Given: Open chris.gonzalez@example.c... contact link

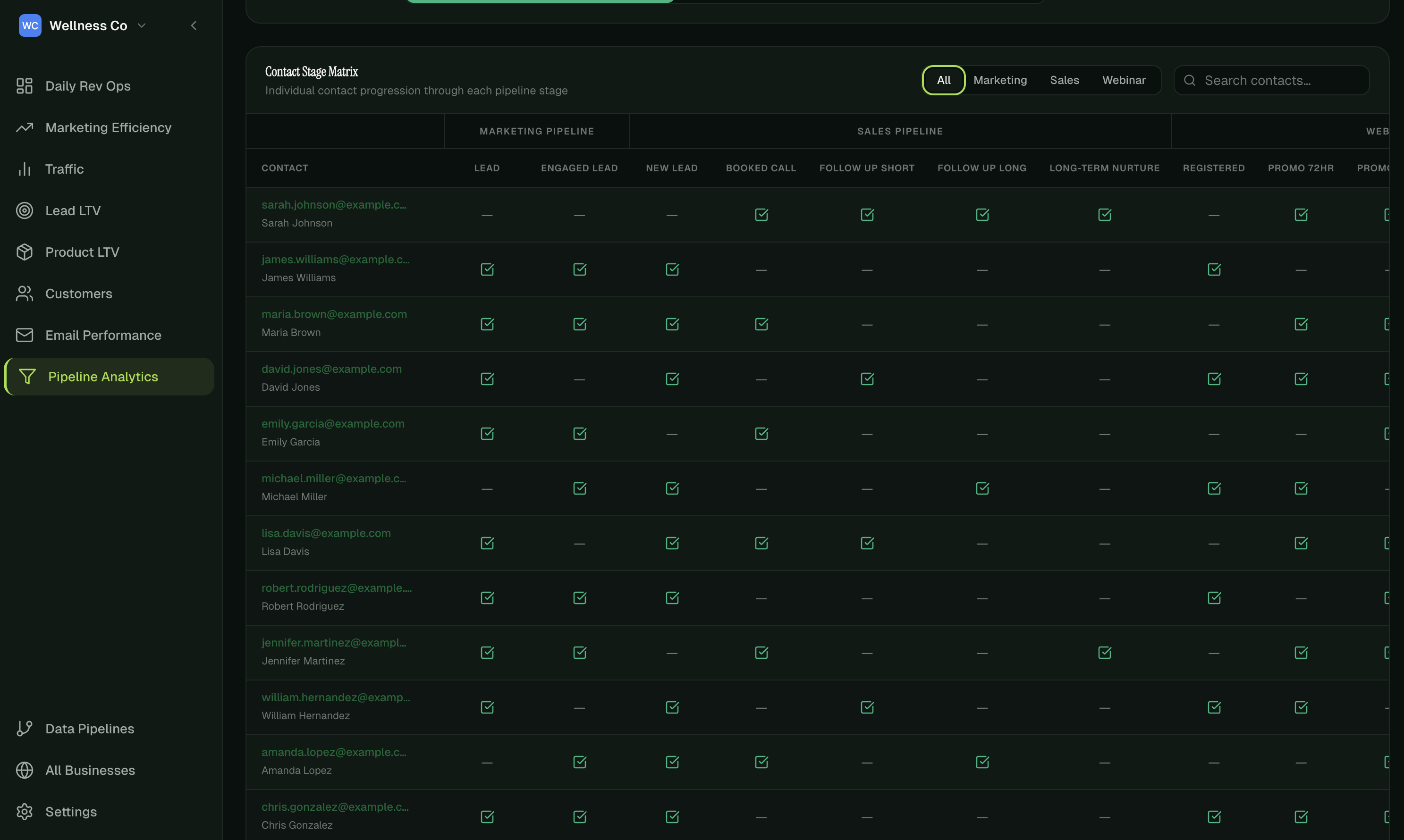Looking at the screenshot, I should [335, 807].
